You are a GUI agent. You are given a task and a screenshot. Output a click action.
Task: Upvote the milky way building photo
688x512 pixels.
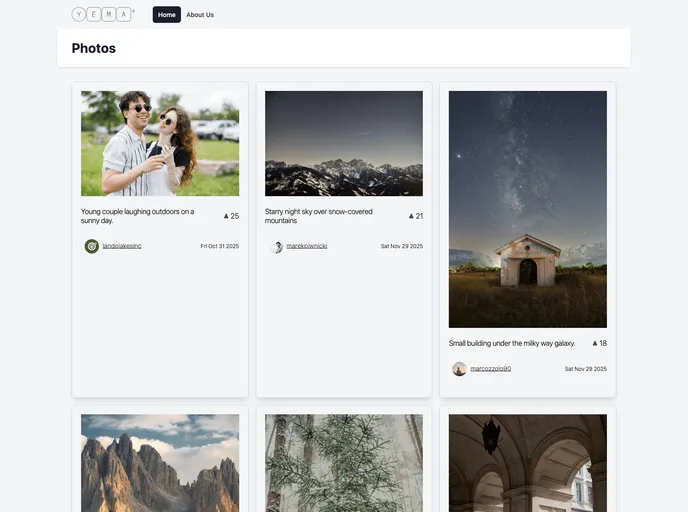click(598, 343)
